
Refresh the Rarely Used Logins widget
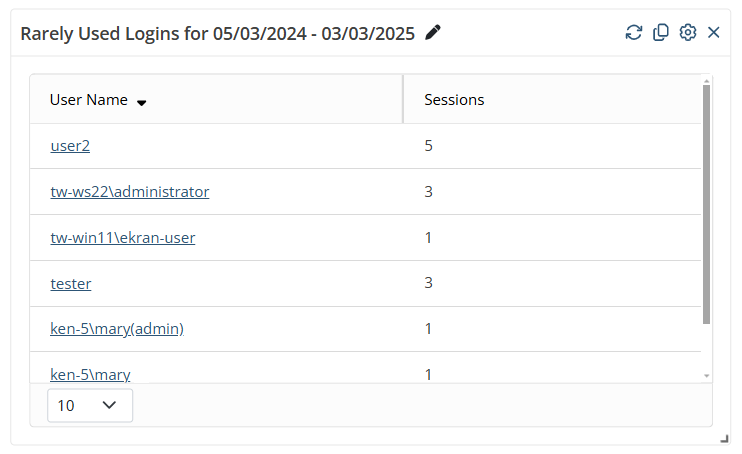[633, 32]
